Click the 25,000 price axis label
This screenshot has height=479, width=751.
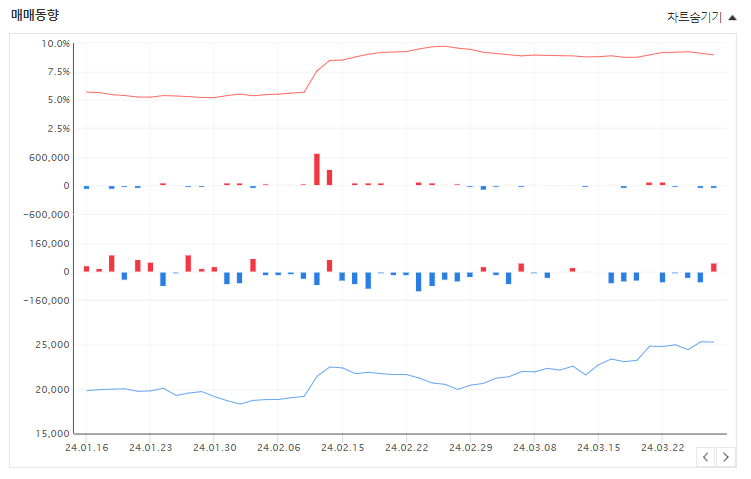pos(52,344)
